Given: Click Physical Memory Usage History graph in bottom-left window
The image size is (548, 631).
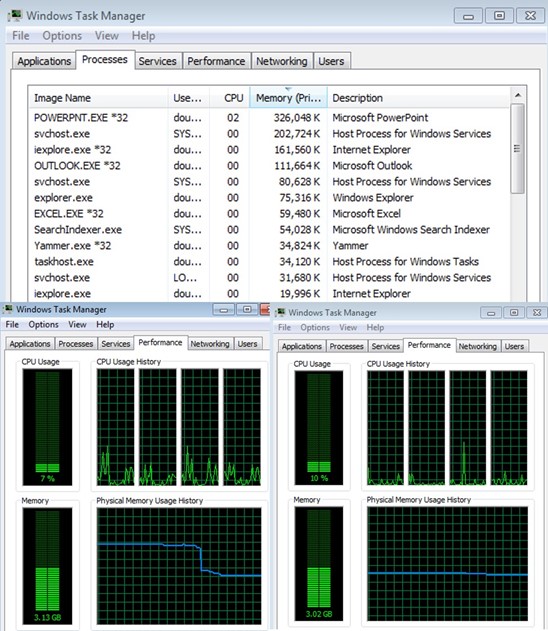Looking at the screenshot, I should 179,566.
